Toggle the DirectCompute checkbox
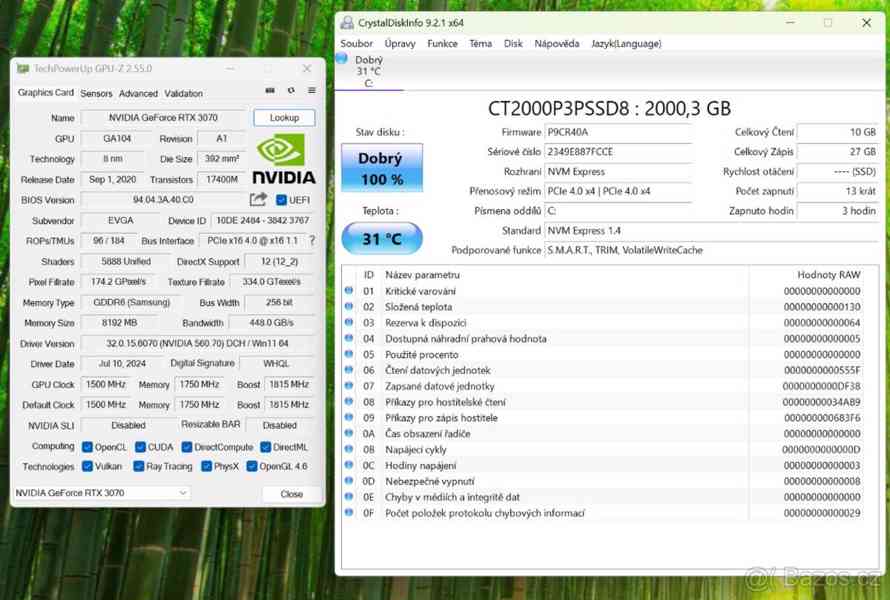 (187, 447)
